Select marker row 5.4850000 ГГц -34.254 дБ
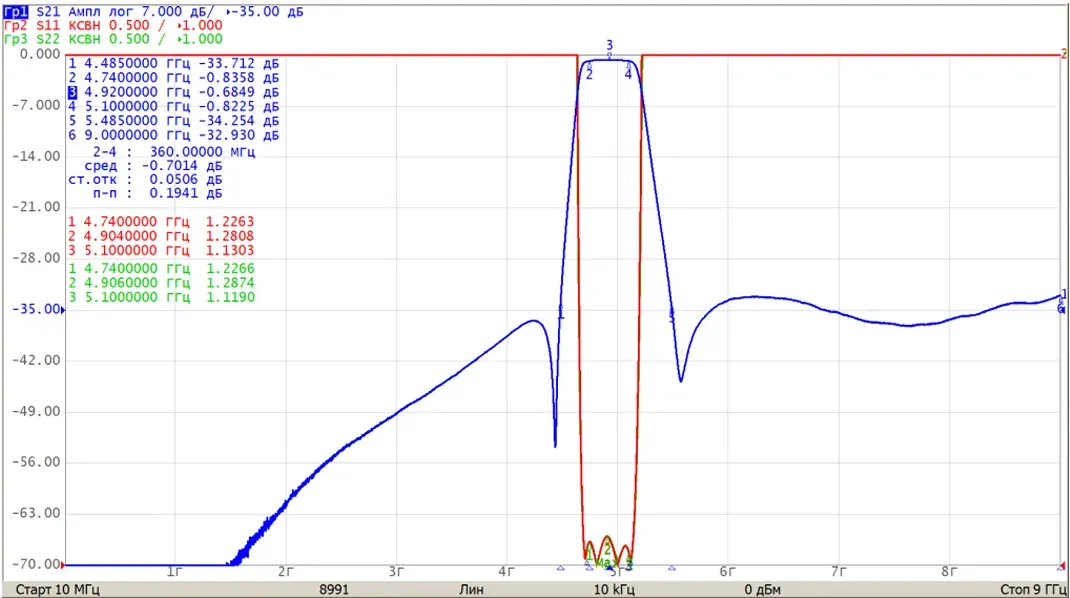1070x598 pixels. click(173, 121)
